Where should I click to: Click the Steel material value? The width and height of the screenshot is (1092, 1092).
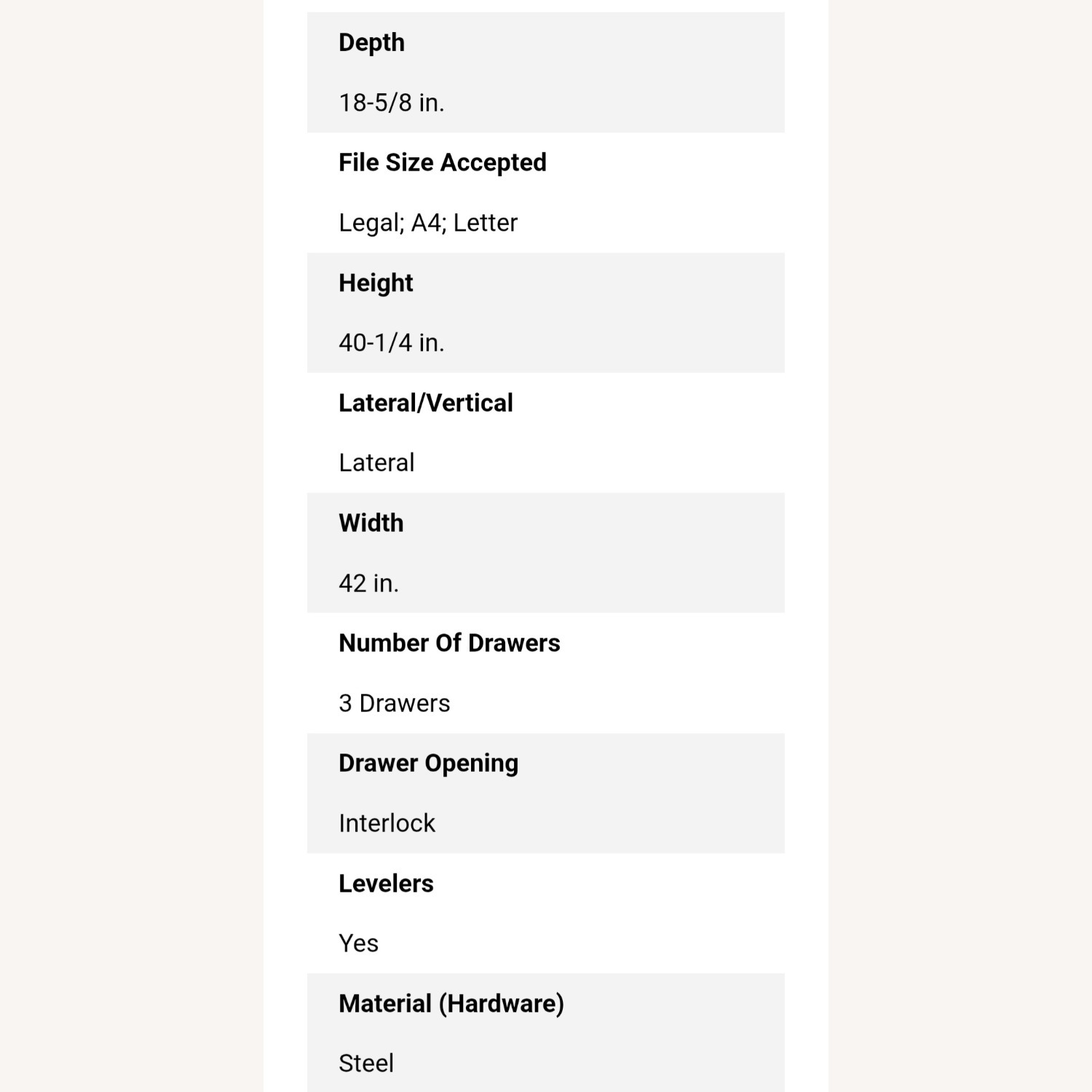pyautogui.click(x=366, y=1064)
